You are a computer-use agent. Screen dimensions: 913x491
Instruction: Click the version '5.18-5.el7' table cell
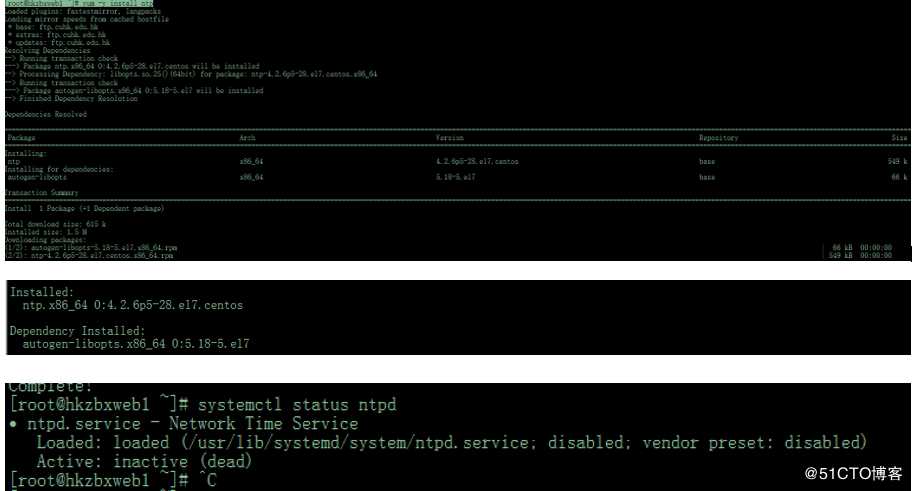tap(455, 177)
